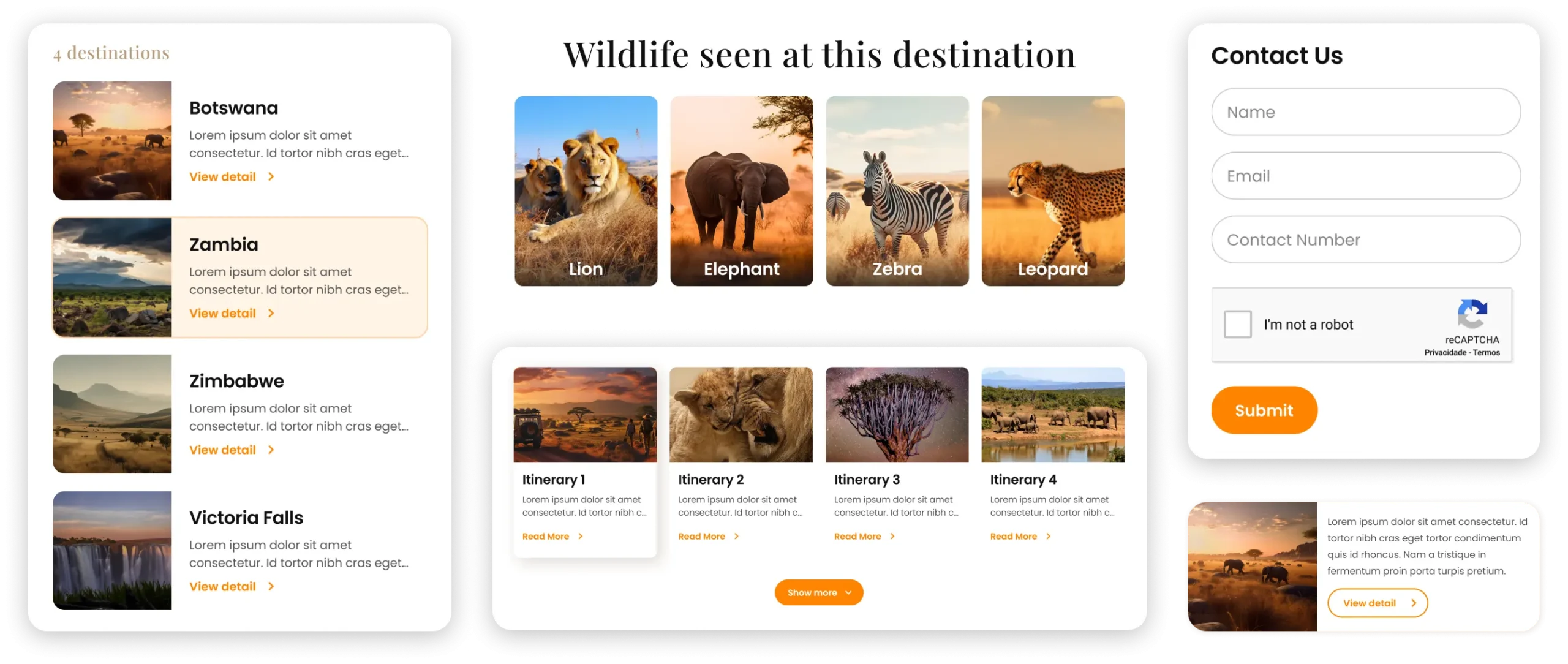This screenshot has height=664, width=1568.
Task: Select the Zimbabwe destination title
Action: [236, 380]
